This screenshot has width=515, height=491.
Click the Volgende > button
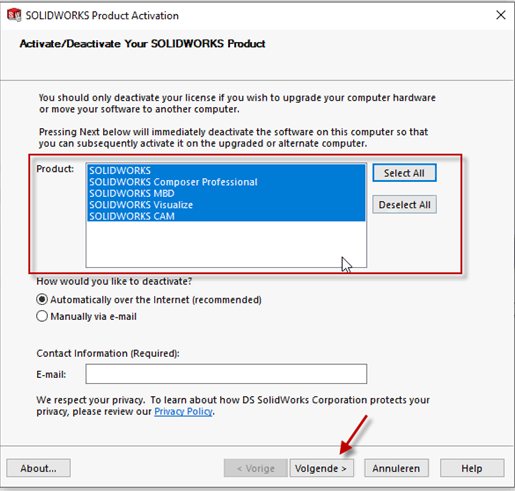click(321, 468)
